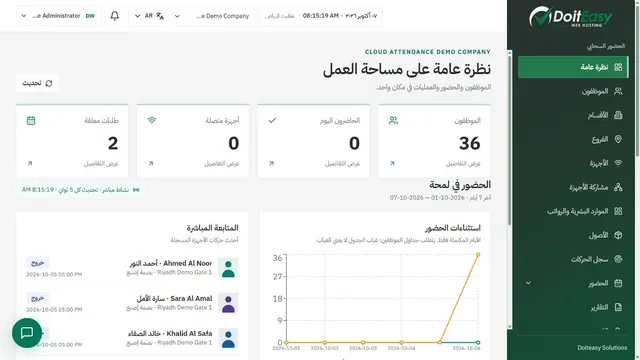Click the Doiteasy Solutions footer link
640x360 pixels.
(602, 348)
